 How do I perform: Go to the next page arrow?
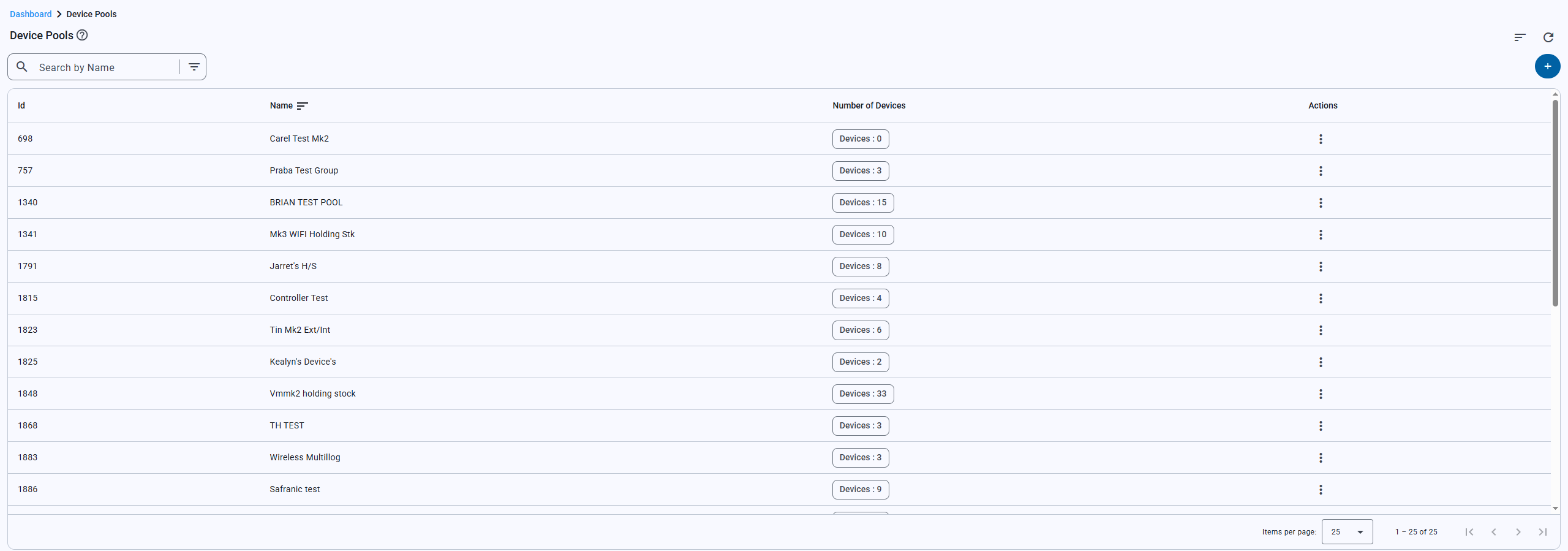(1518, 532)
